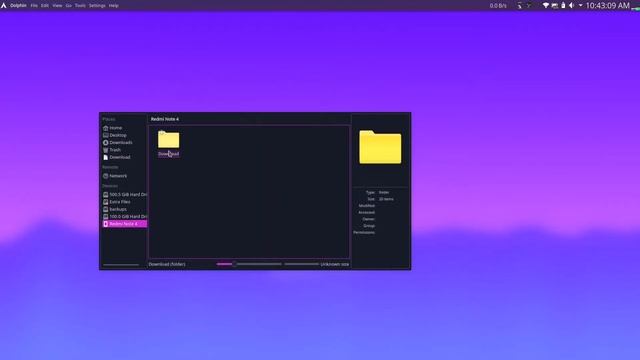Open the Wi-Fi network tray icon
This screenshot has height=360, width=640.
point(546,5)
